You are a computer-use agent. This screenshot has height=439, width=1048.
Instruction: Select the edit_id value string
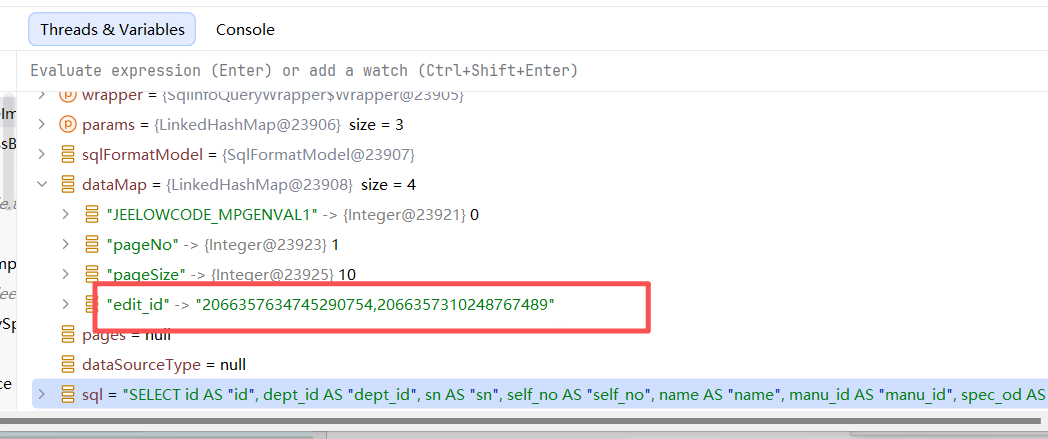click(375, 304)
